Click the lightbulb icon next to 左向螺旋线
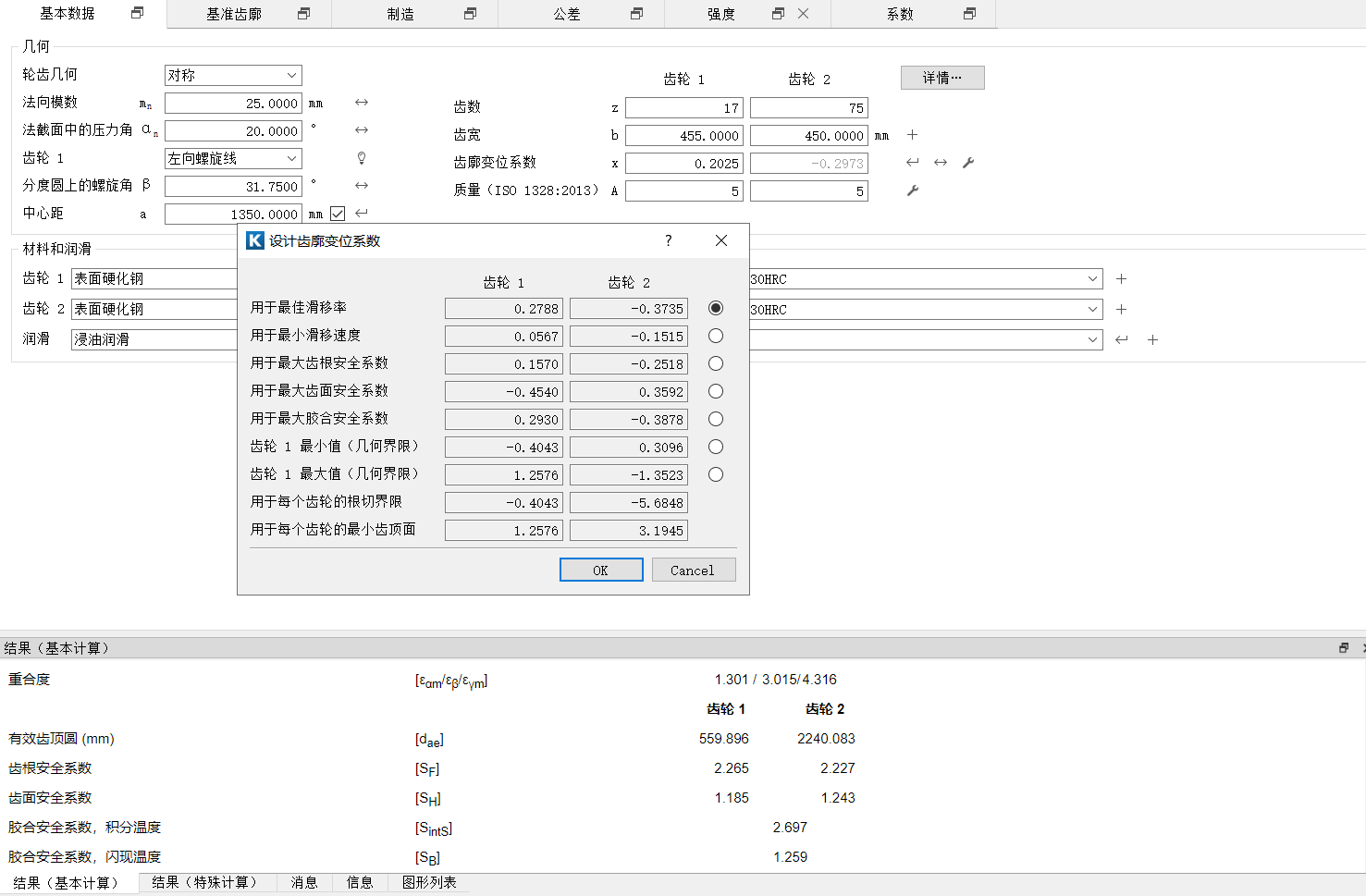 pyautogui.click(x=362, y=158)
